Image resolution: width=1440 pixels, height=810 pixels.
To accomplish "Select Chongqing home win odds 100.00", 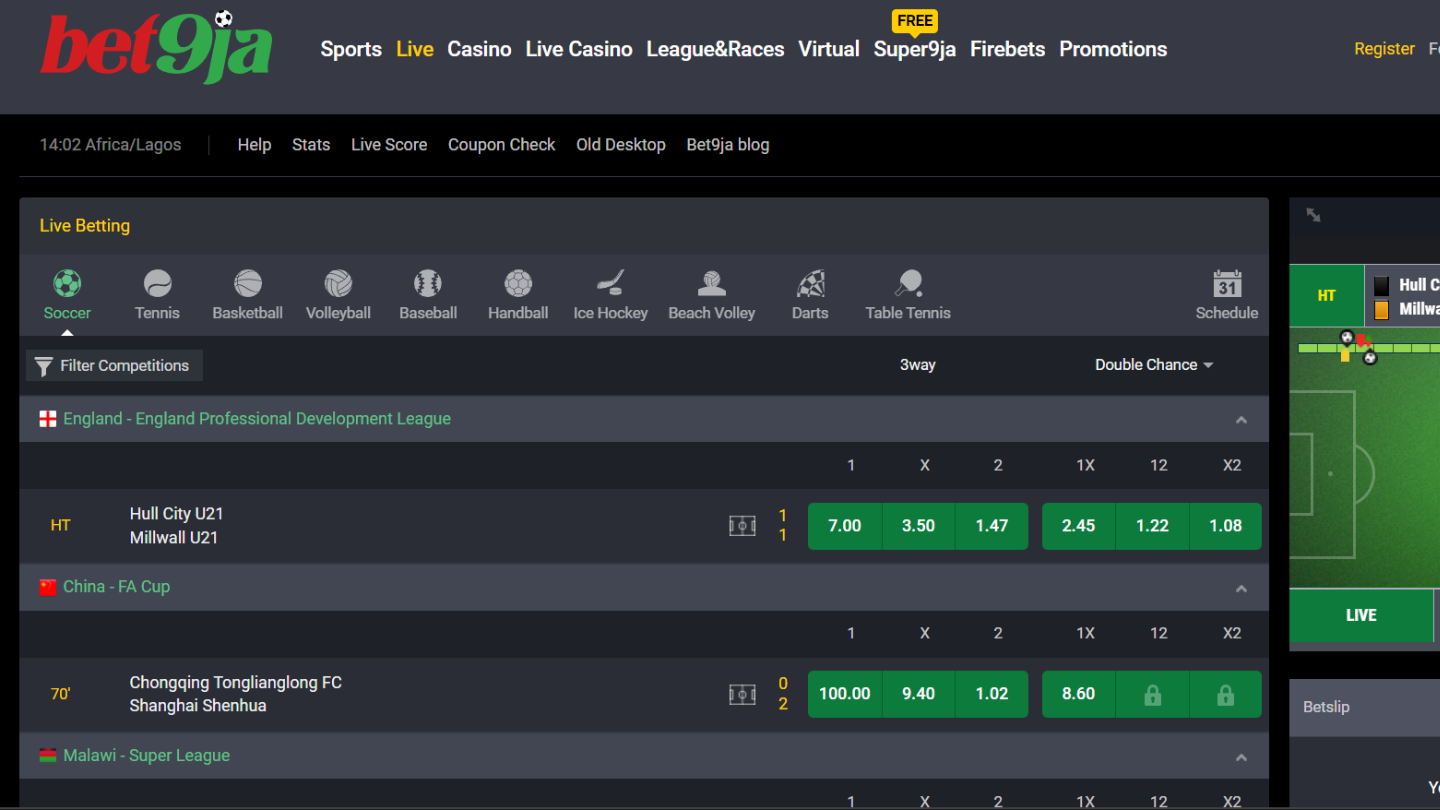I will point(845,694).
